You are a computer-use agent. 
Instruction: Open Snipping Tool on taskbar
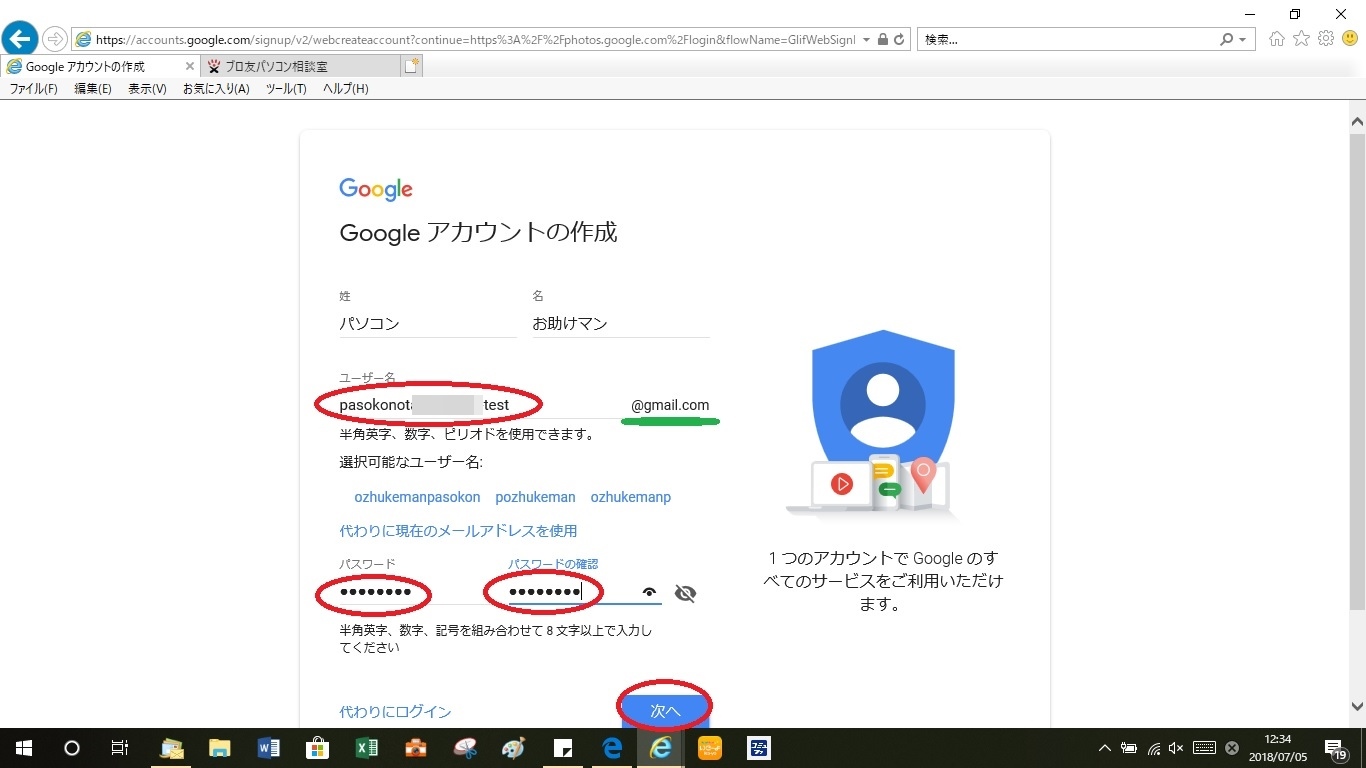point(465,748)
